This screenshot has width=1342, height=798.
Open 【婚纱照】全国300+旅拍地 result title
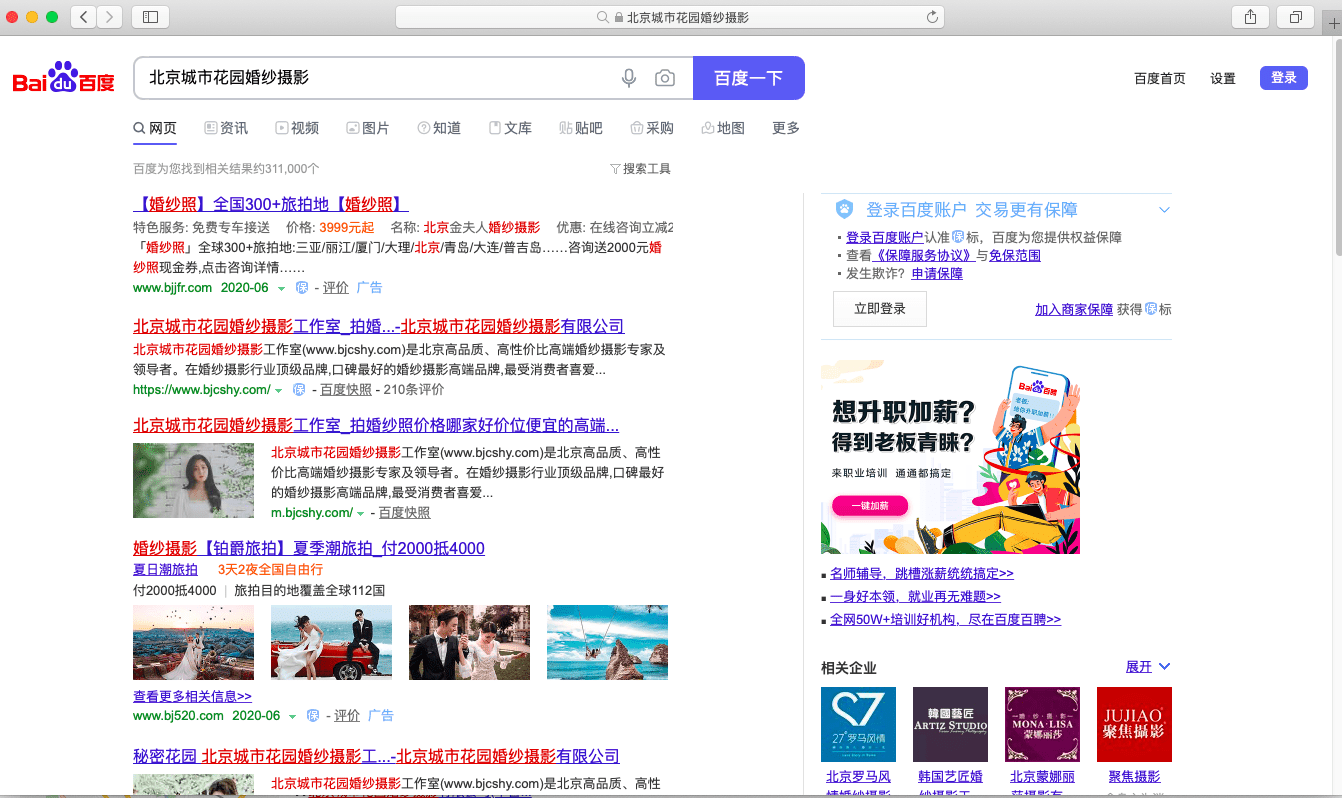(x=271, y=204)
